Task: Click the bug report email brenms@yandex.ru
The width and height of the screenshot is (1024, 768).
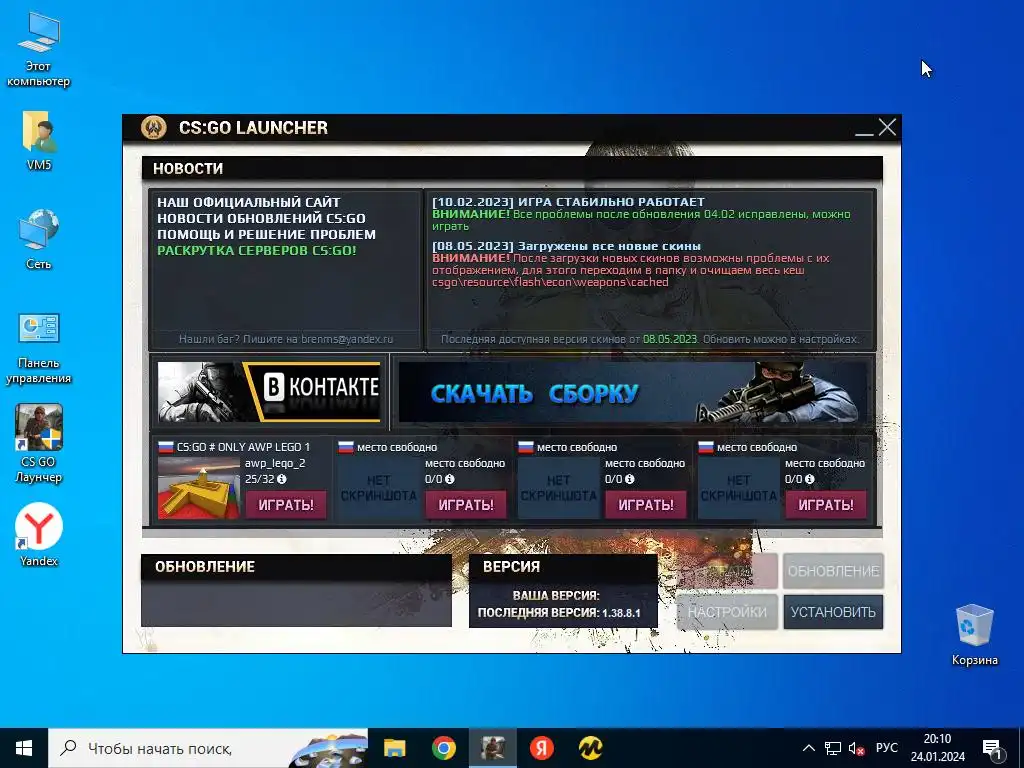Action: pos(347,339)
